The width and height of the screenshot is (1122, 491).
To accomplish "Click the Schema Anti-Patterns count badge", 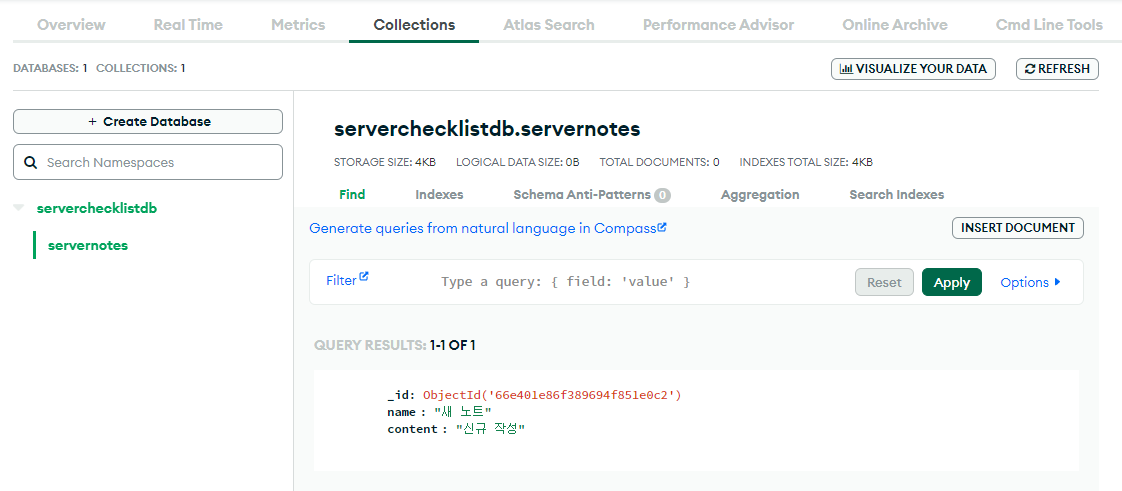I will pyautogui.click(x=663, y=195).
